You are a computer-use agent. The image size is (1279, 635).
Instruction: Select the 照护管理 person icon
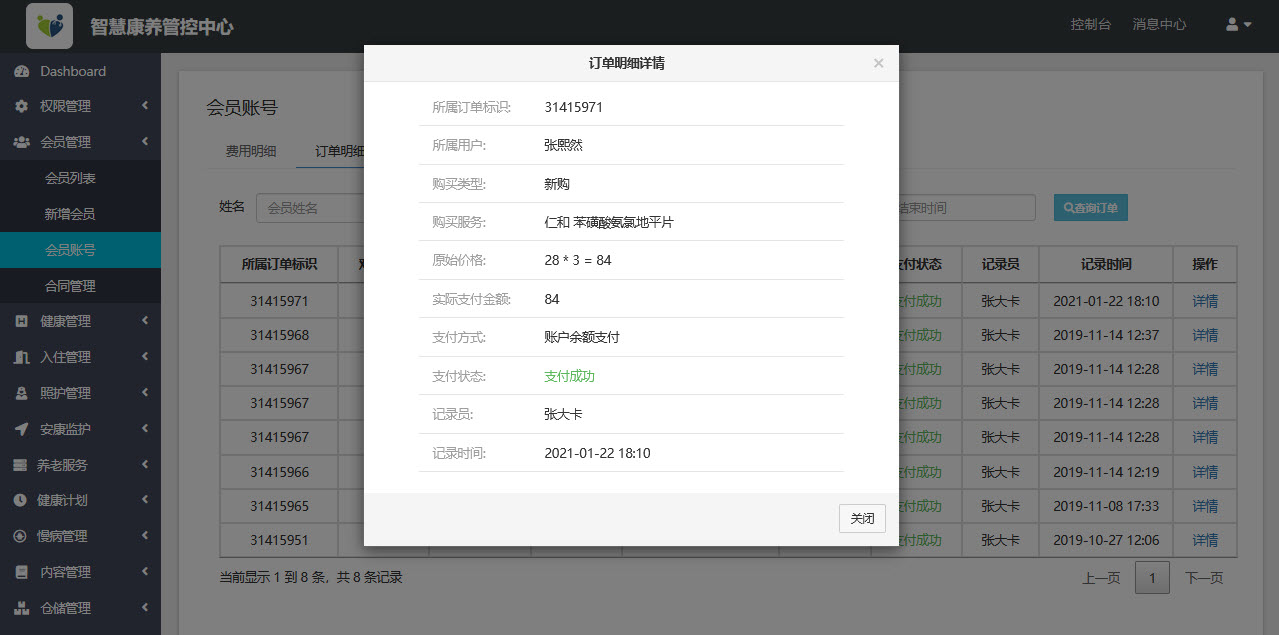22,392
